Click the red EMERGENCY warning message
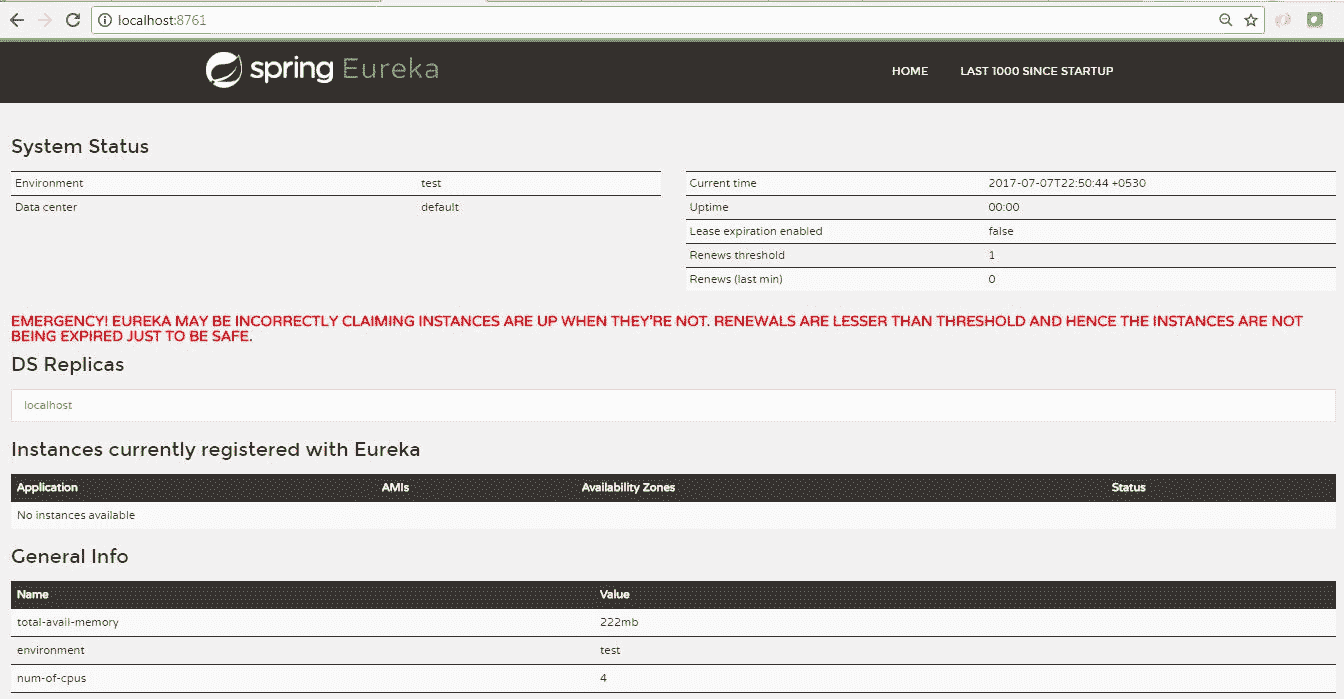The width and height of the screenshot is (1344, 699). 657,329
